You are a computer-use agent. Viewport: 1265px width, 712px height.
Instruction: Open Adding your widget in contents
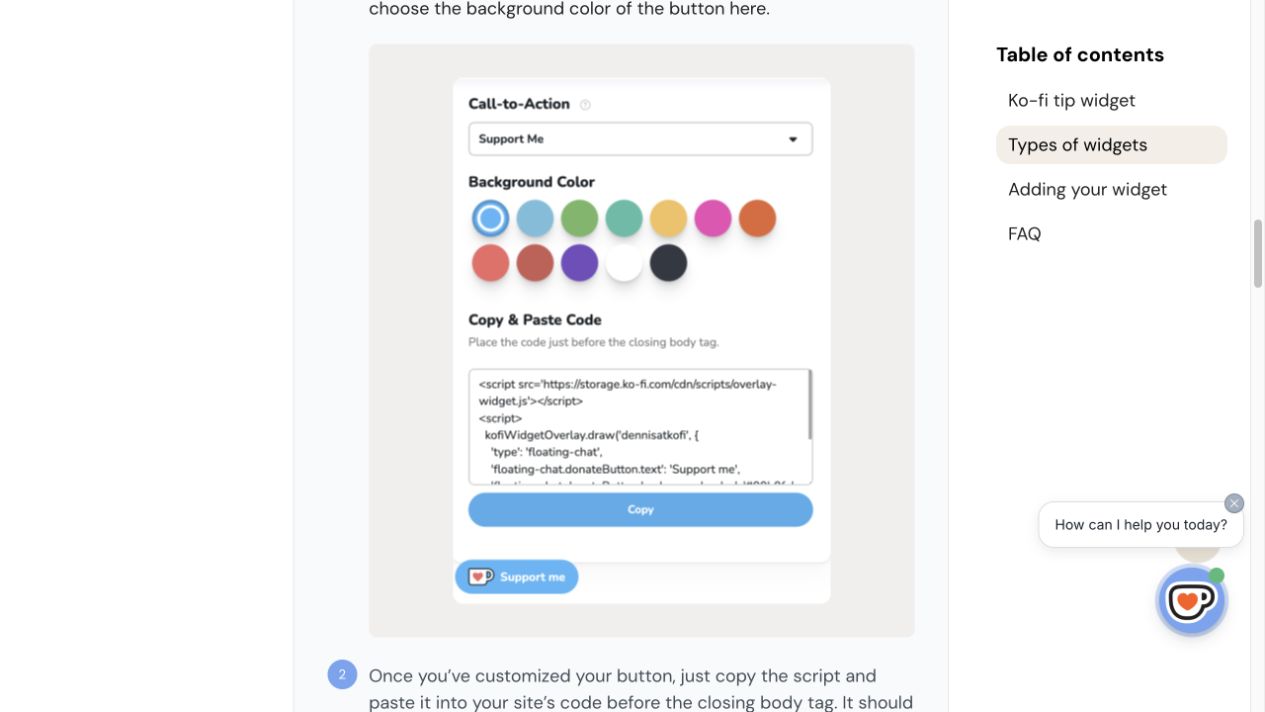tap(1087, 189)
